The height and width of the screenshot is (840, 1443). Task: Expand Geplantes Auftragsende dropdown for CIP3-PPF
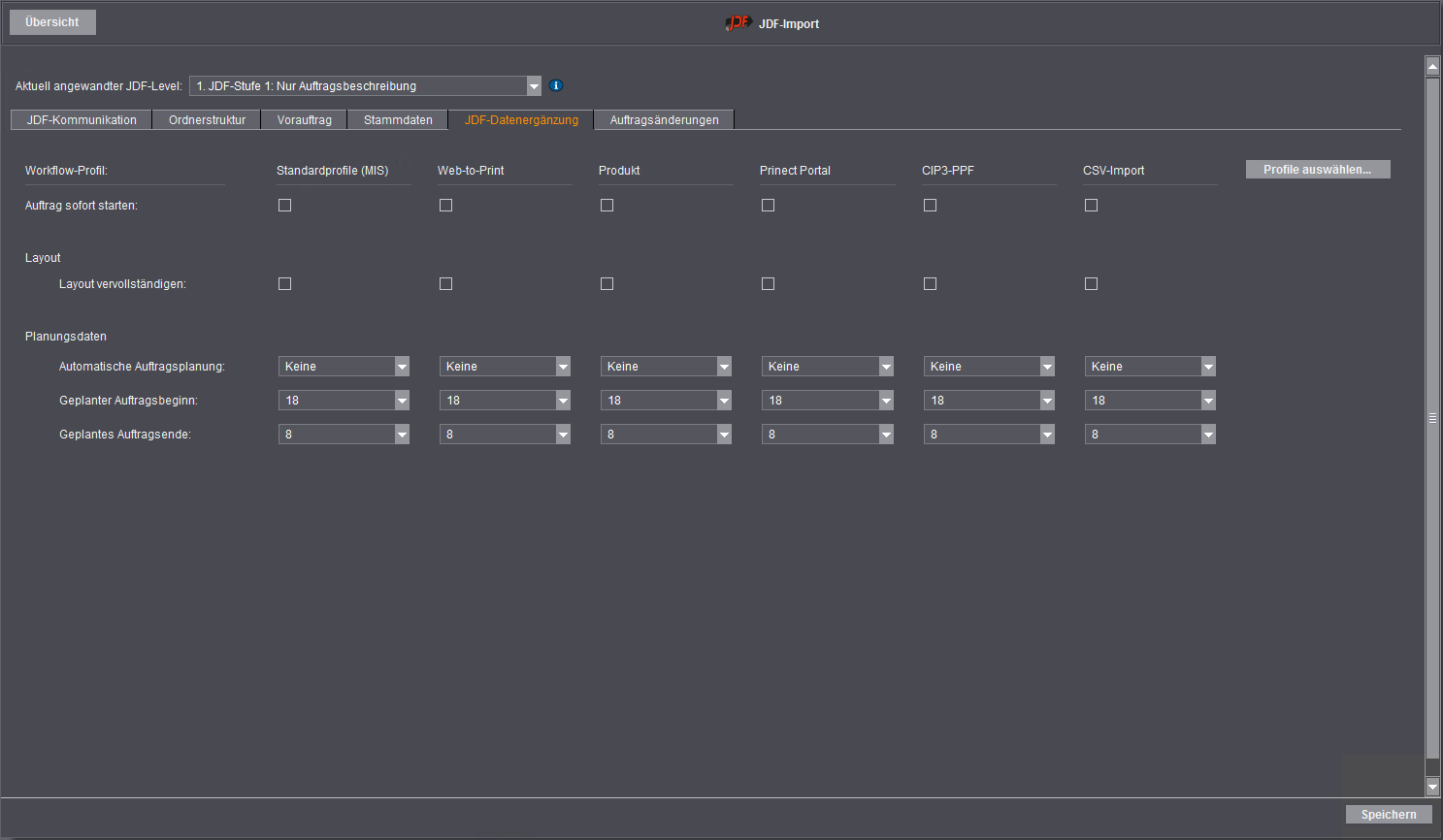(x=989, y=434)
